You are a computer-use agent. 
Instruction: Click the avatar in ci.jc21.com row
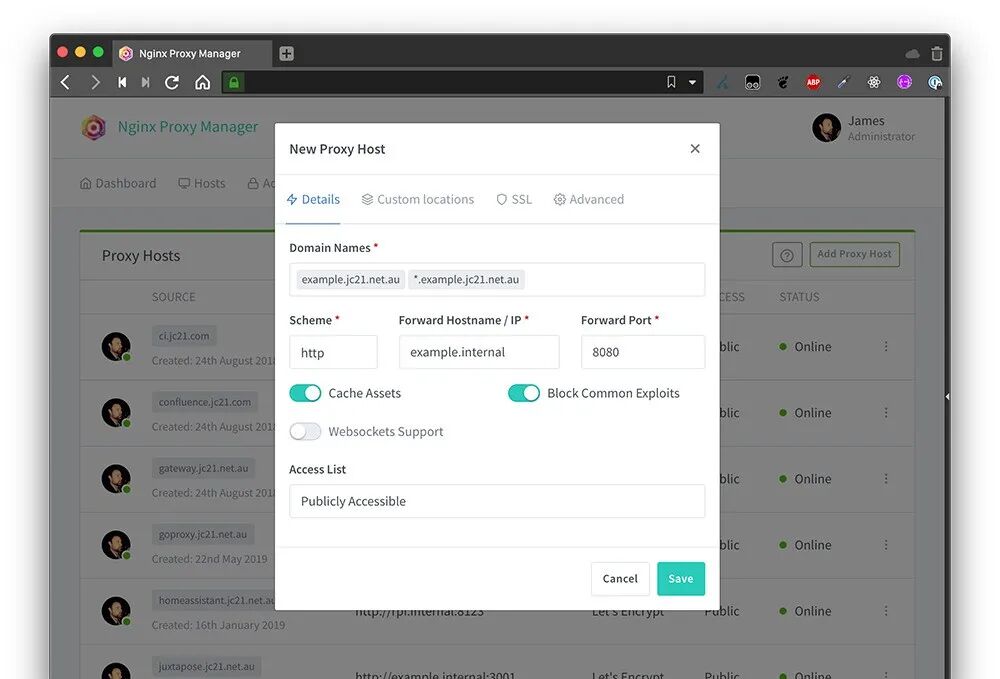(x=116, y=346)
